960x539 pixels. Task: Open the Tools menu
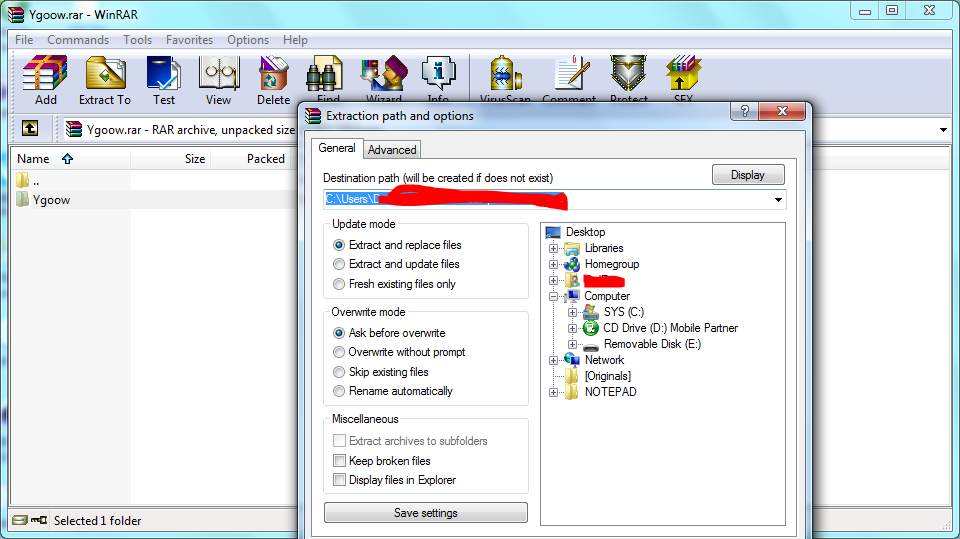pos(137,40)
